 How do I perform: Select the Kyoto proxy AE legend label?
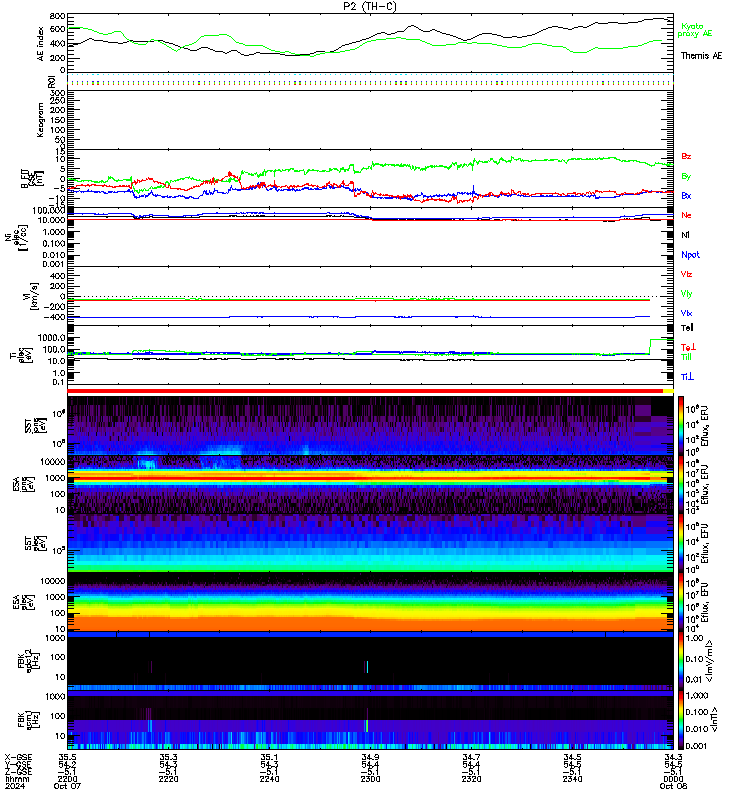coord(694,30)
